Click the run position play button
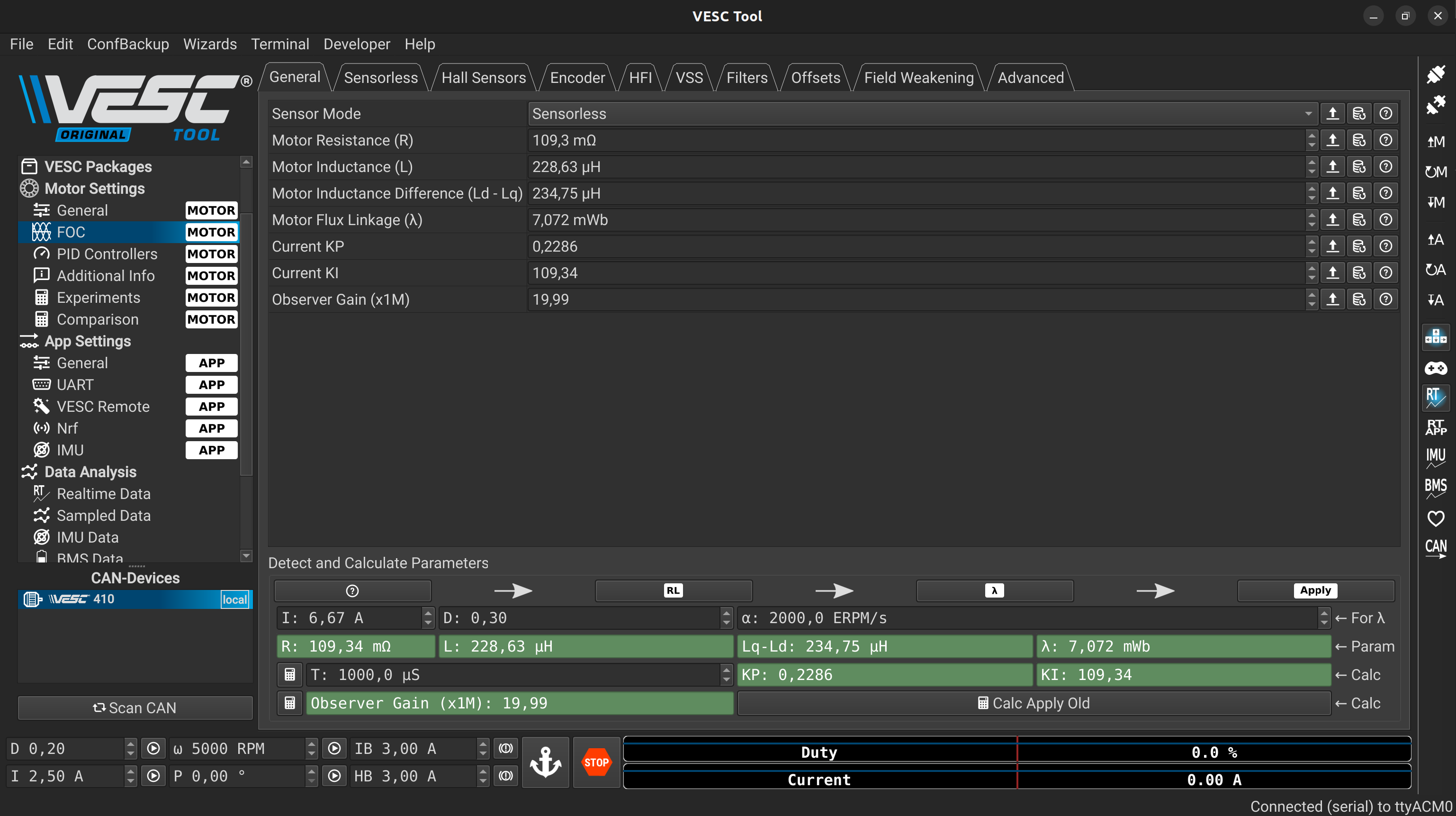Screen dimensions: 1456x816 pyautogui.click(x=334, y=776)
